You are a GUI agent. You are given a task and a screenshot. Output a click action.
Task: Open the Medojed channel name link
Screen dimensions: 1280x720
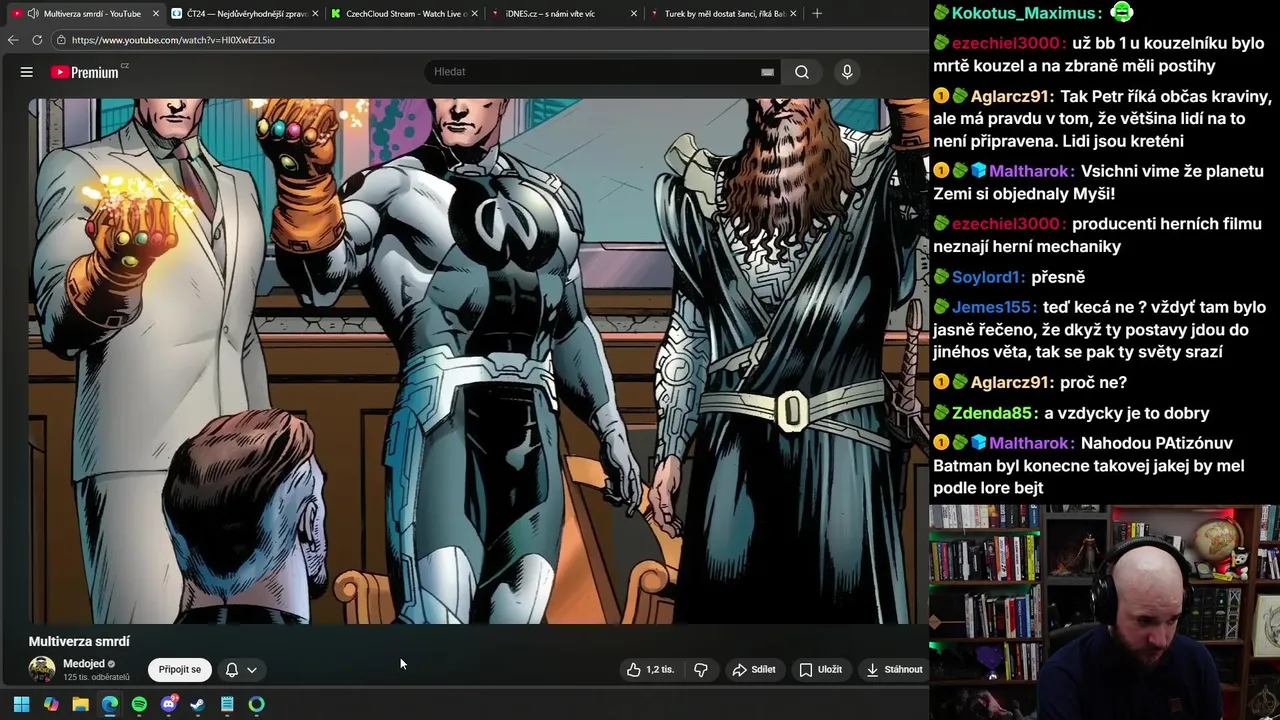tap(84, 664)
